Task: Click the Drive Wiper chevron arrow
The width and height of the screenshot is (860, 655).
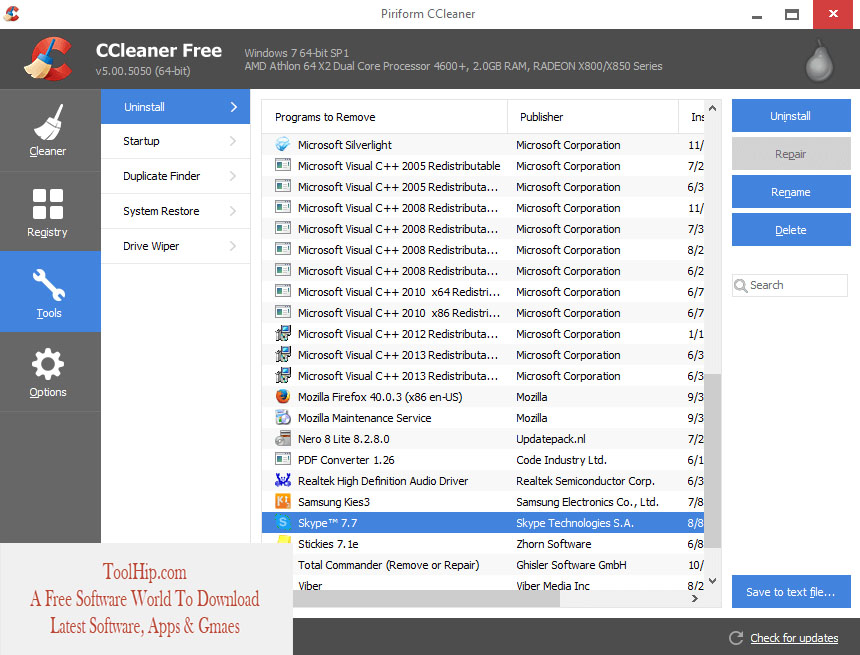Action: coord(233,246)
